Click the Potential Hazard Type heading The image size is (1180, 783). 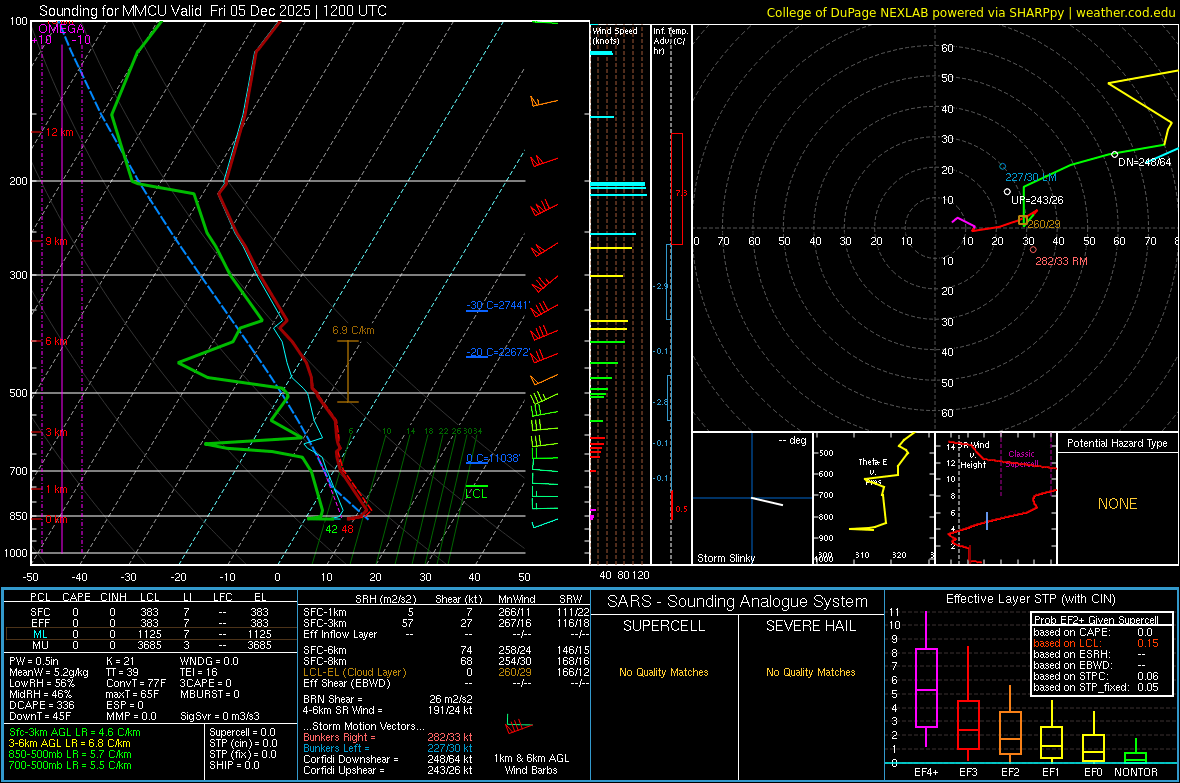pyautogui.click(x=1117, y=443)
